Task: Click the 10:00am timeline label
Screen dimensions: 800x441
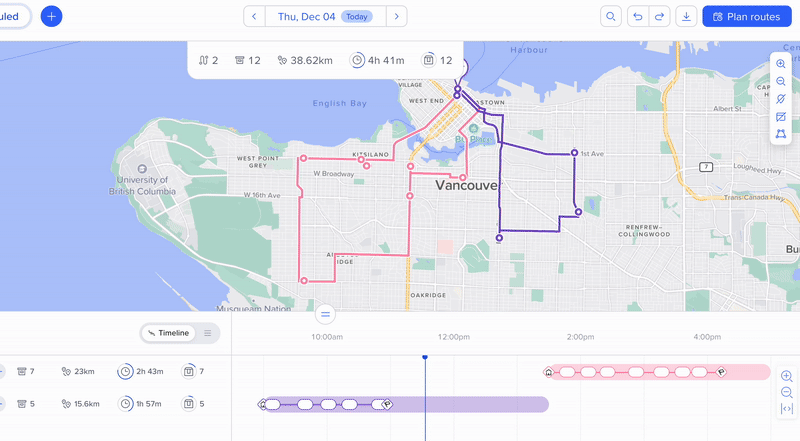Action: (327, 337)
